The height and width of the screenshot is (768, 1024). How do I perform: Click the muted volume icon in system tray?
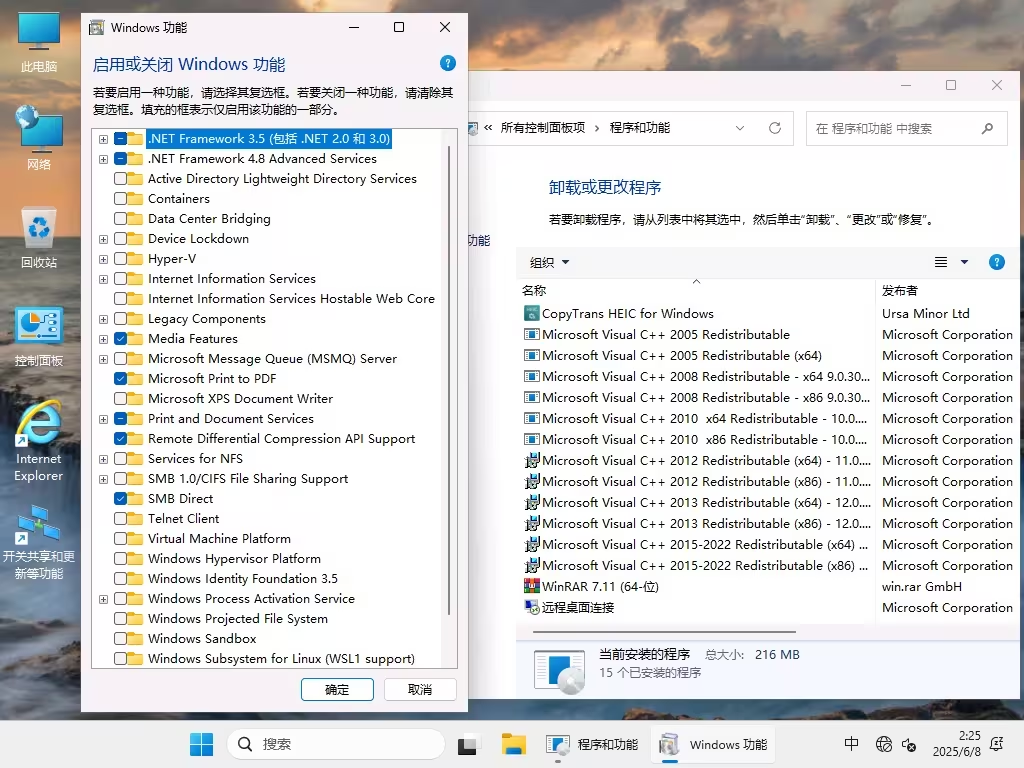(908, 744)
